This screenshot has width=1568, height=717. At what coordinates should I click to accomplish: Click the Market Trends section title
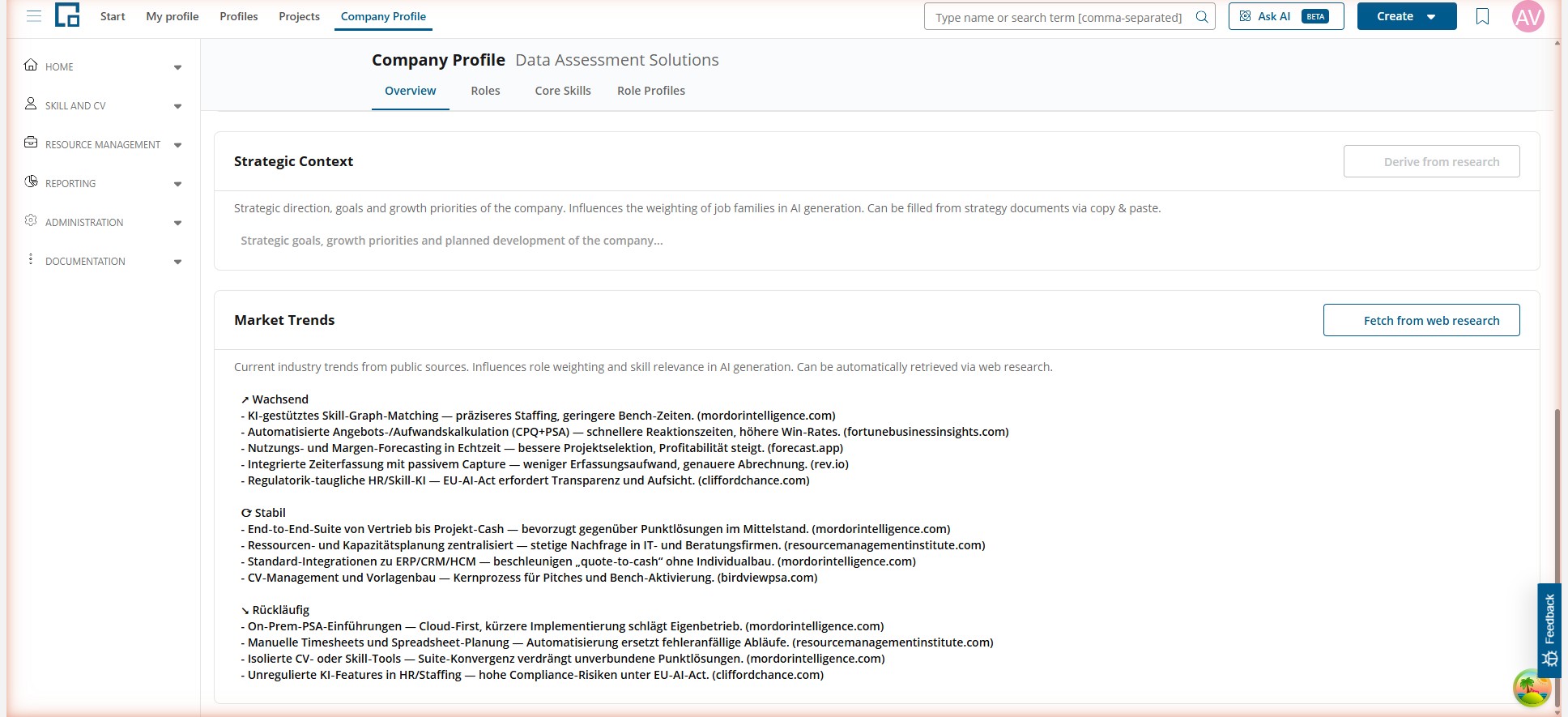[x=284, y=320]
